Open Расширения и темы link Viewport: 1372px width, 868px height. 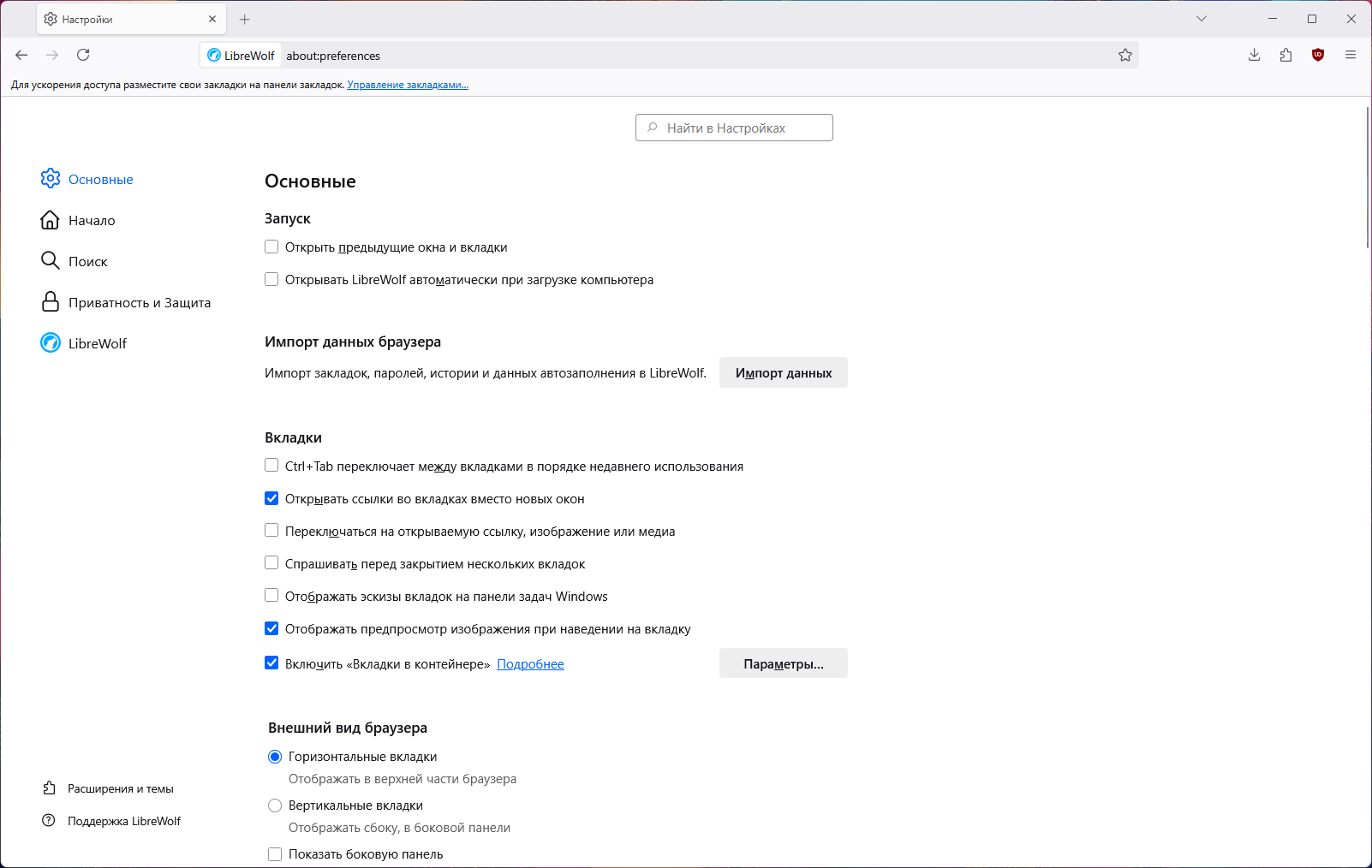tap(121, 789)
